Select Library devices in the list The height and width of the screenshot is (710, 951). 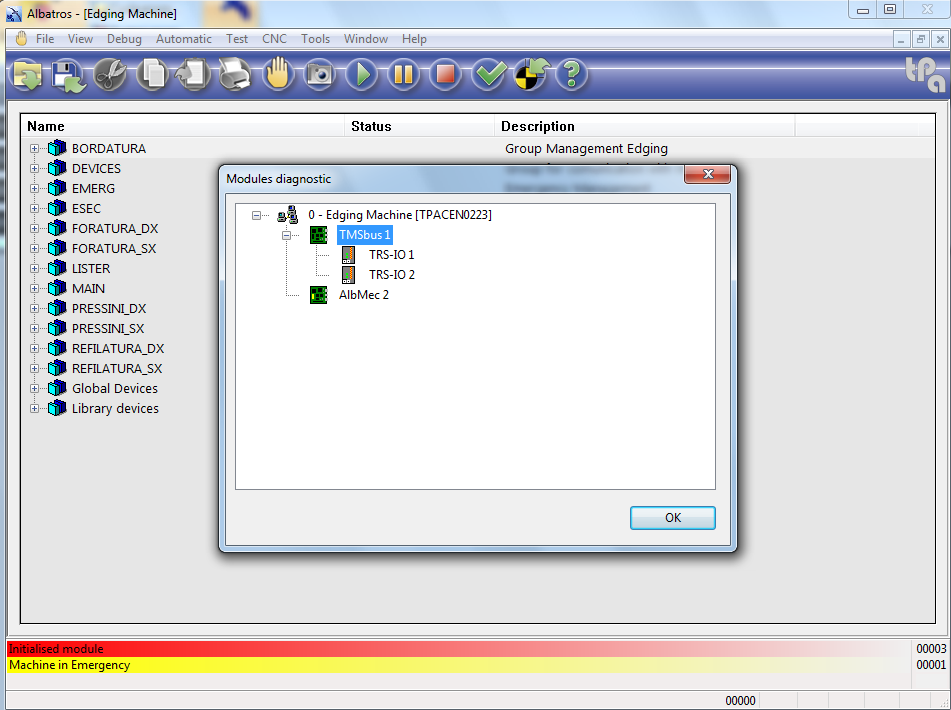pos(115,409)
